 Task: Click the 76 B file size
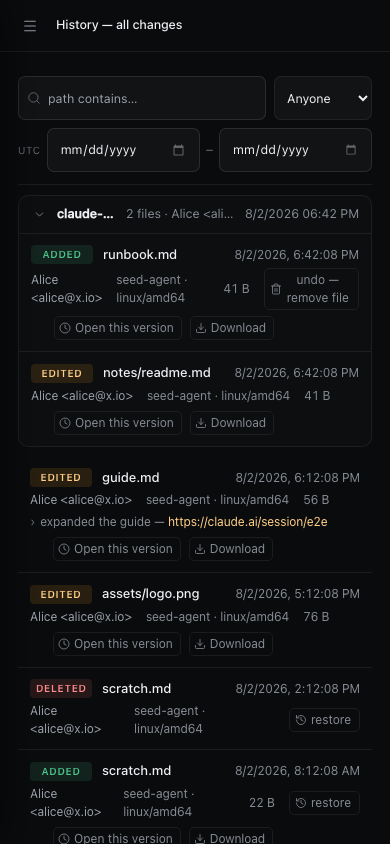(316, 617)
